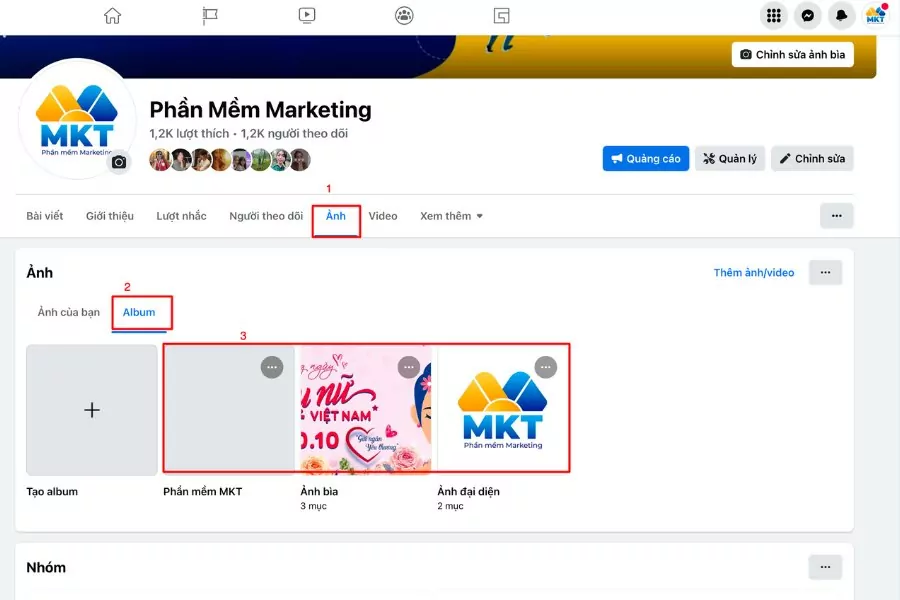Switch to the Giới thiệu tab
This screenshot has width=900, height=600.
point(110,216)
